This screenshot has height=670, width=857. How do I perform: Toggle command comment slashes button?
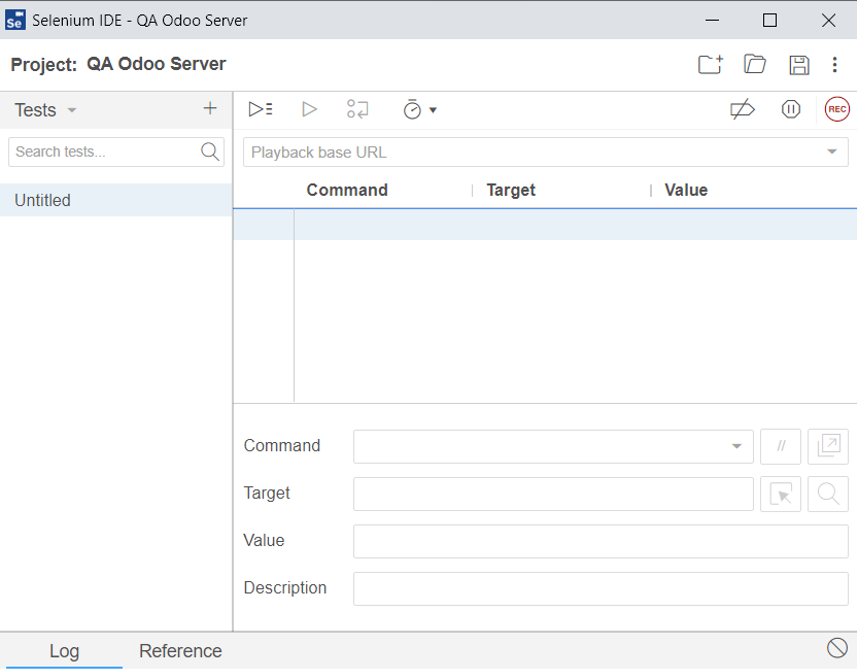tap(780, 446)
